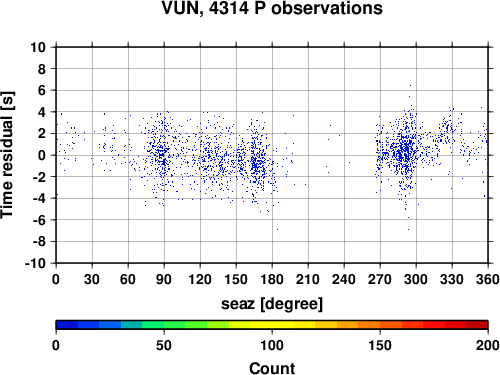This screenshot has height=375, width=500.
Task: Click the x-axis tick label '360'
Action: click(488, 279)
